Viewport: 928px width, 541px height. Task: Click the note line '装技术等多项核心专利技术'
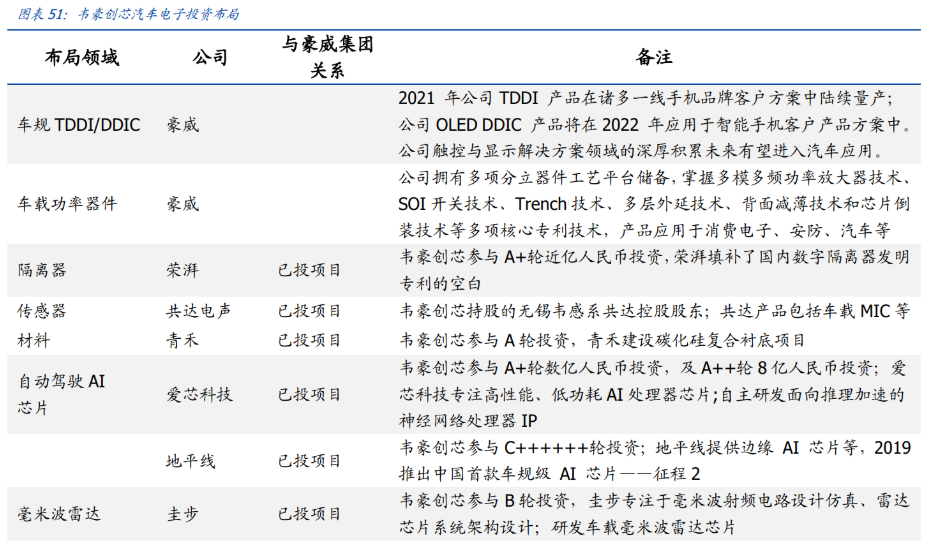[x=645, y=230]
